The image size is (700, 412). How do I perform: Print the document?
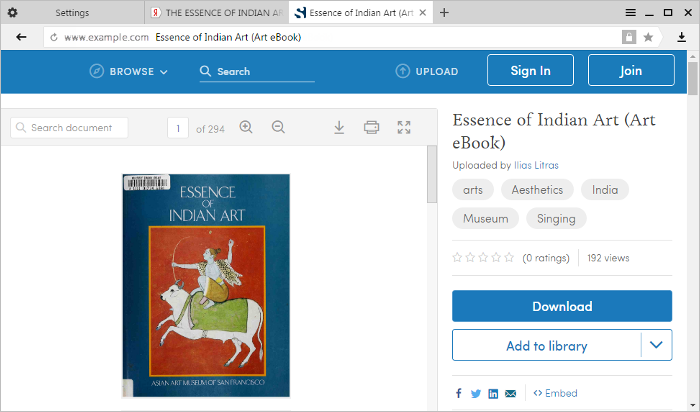371,128
